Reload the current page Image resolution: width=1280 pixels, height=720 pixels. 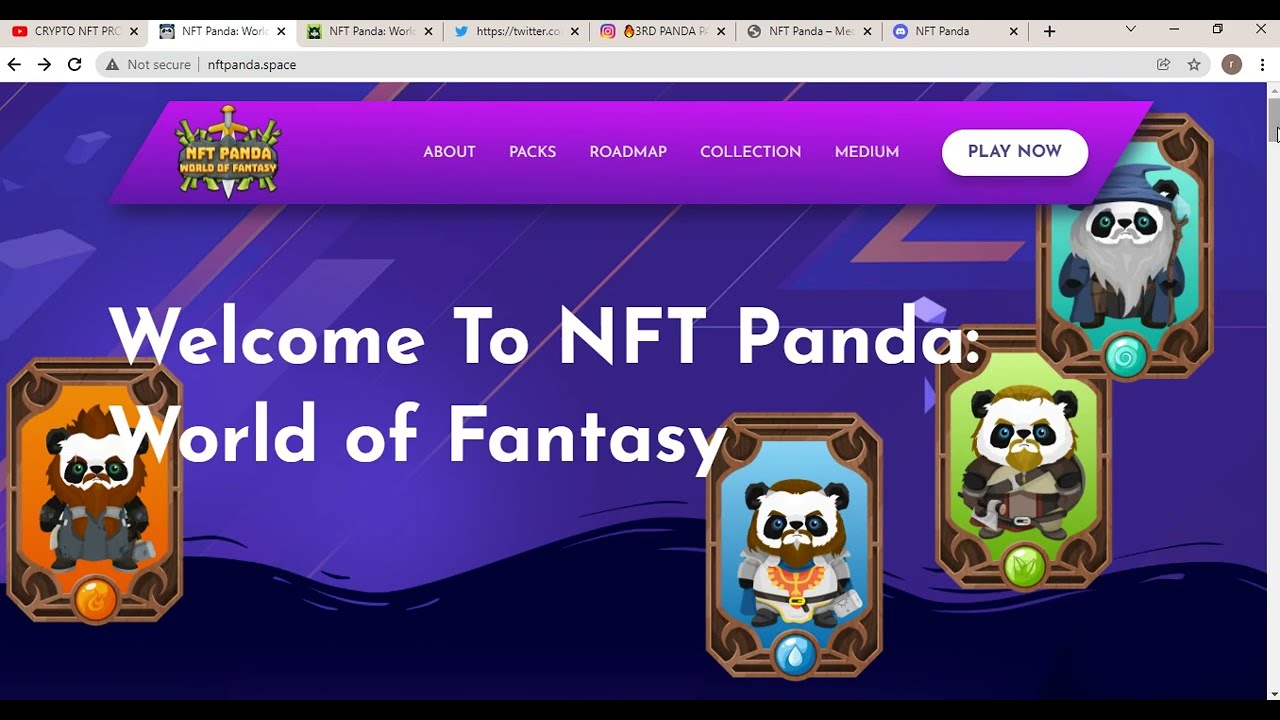tap(74, 64)
